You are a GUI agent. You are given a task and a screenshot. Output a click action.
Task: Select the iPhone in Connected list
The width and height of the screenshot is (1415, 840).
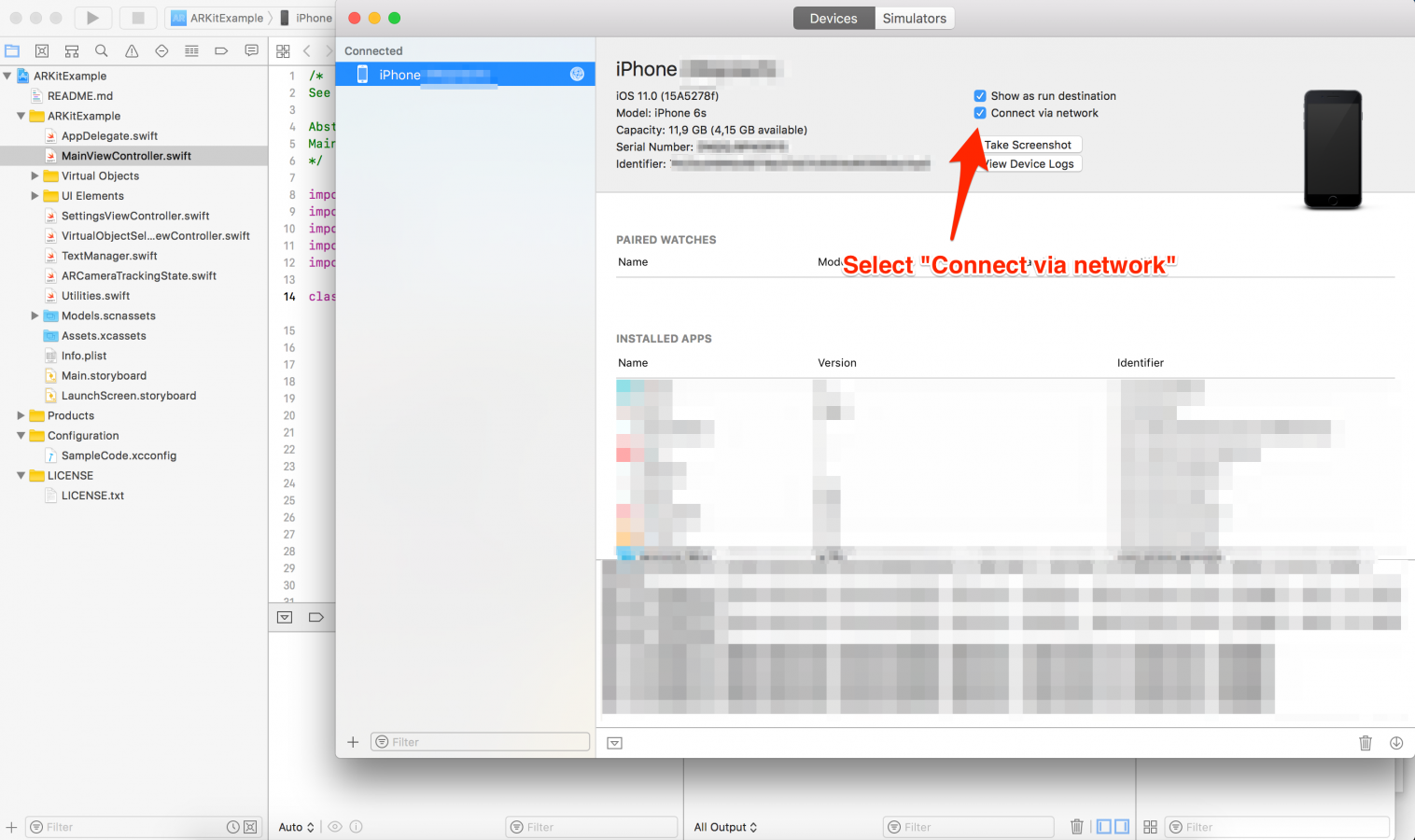[x=465, y=75]
